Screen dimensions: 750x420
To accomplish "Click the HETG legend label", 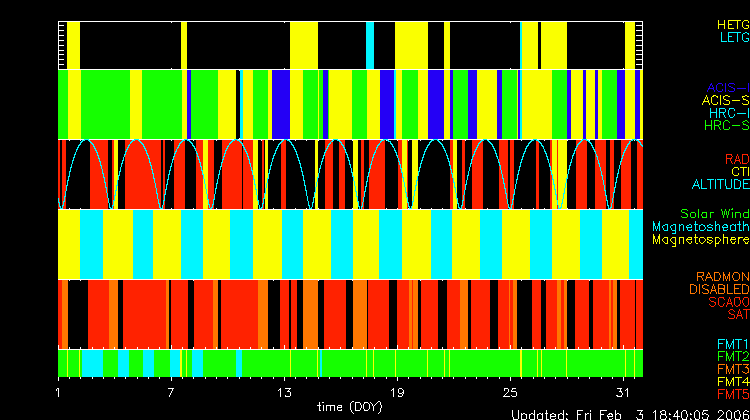I will pyautogui.click(x=732, y=23).
